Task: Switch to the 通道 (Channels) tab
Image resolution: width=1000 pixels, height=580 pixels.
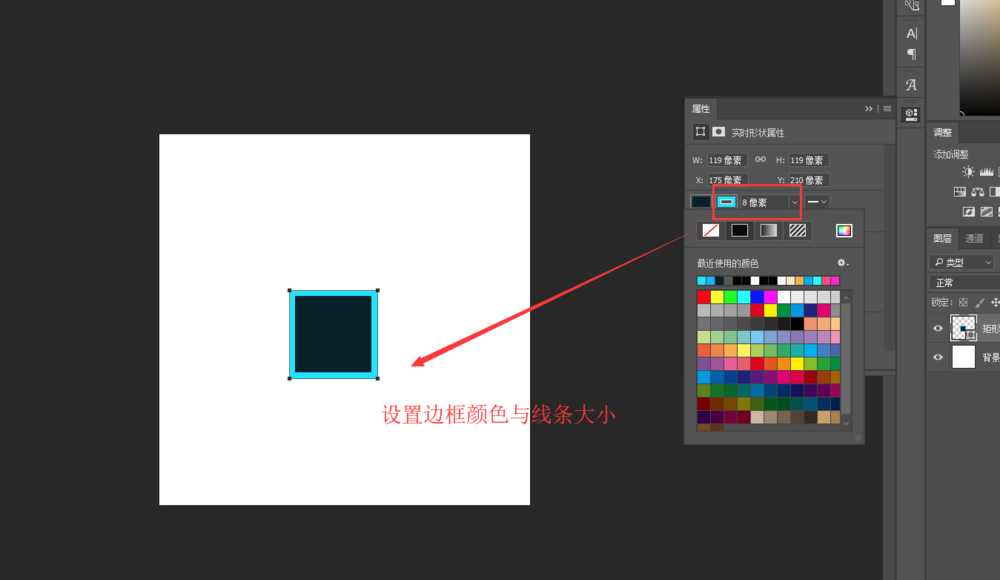Action: (x=974, y=239)
